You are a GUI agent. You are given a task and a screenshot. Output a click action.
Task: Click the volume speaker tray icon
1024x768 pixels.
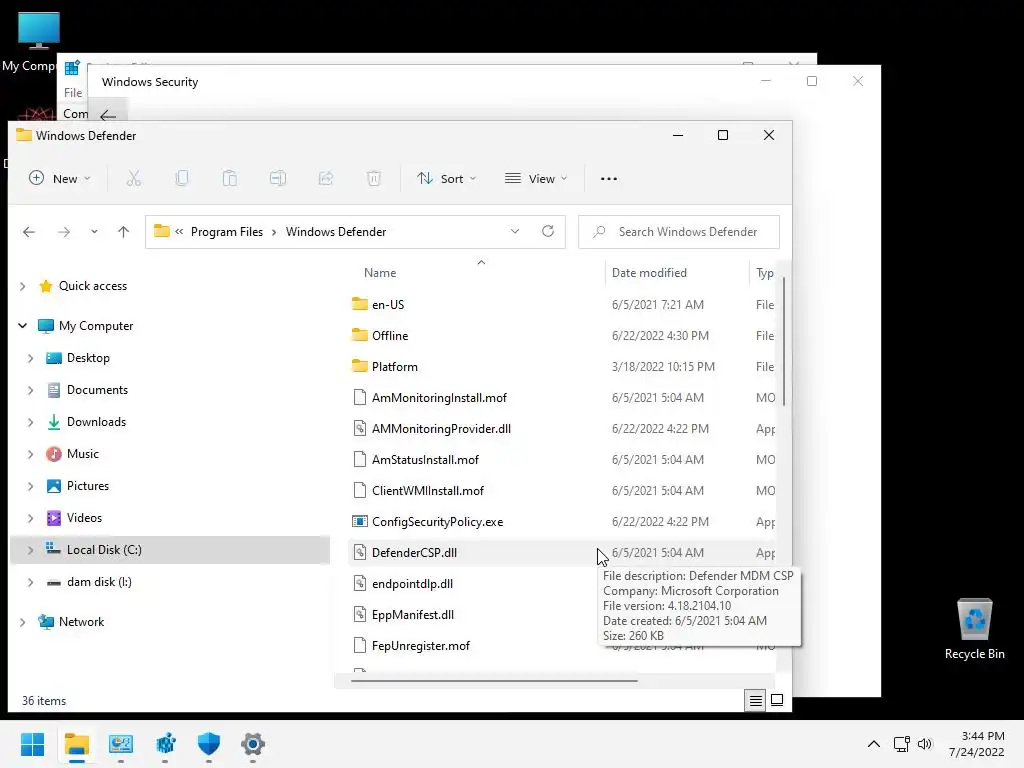925,744
